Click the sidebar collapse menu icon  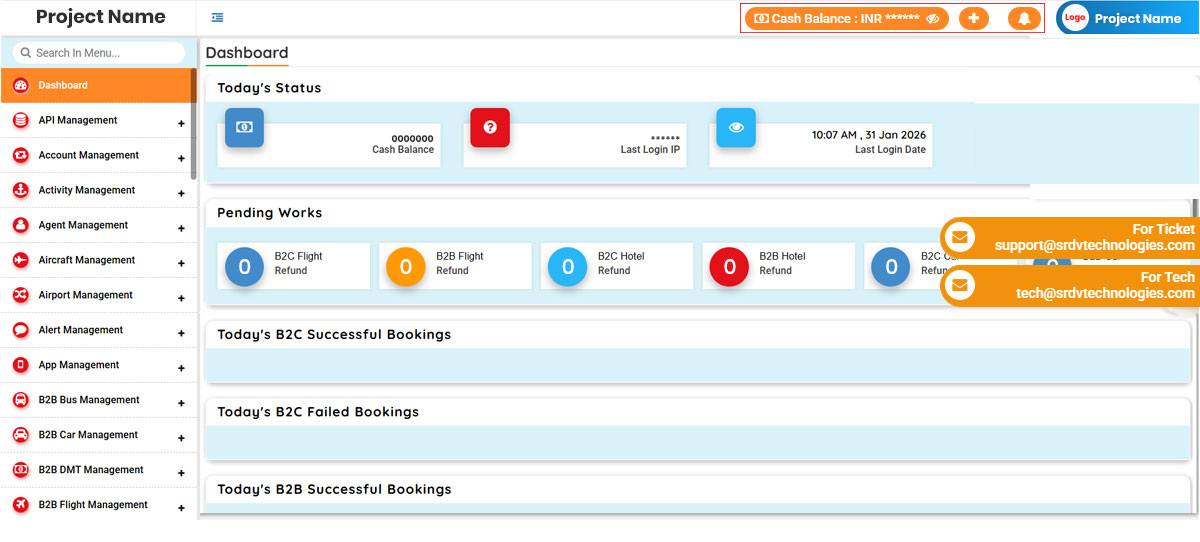(217, 17)
